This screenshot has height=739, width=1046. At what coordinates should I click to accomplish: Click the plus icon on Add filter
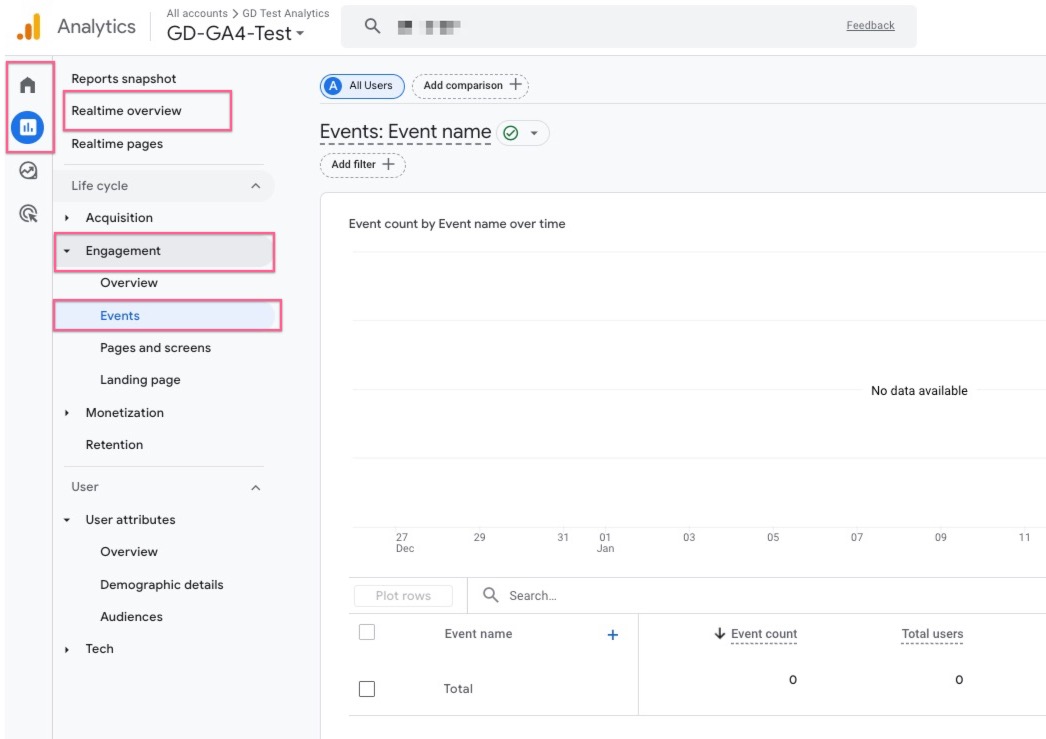coord(388,164)
